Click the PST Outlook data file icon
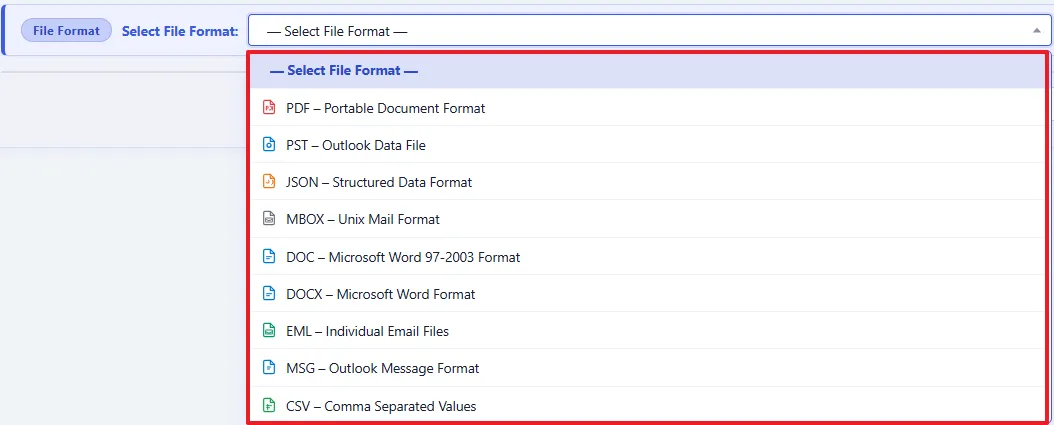Image resolution: width=1054 pixels, height=425 pixels. click(x=269, y=145)
